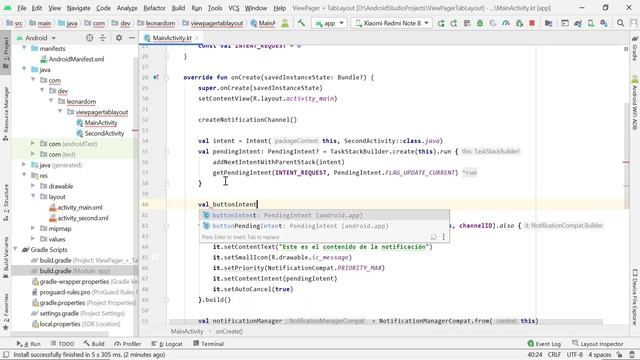The image size is (640, 360).
Task: Toggle the Gradle side panel
Action: [635, 48]
